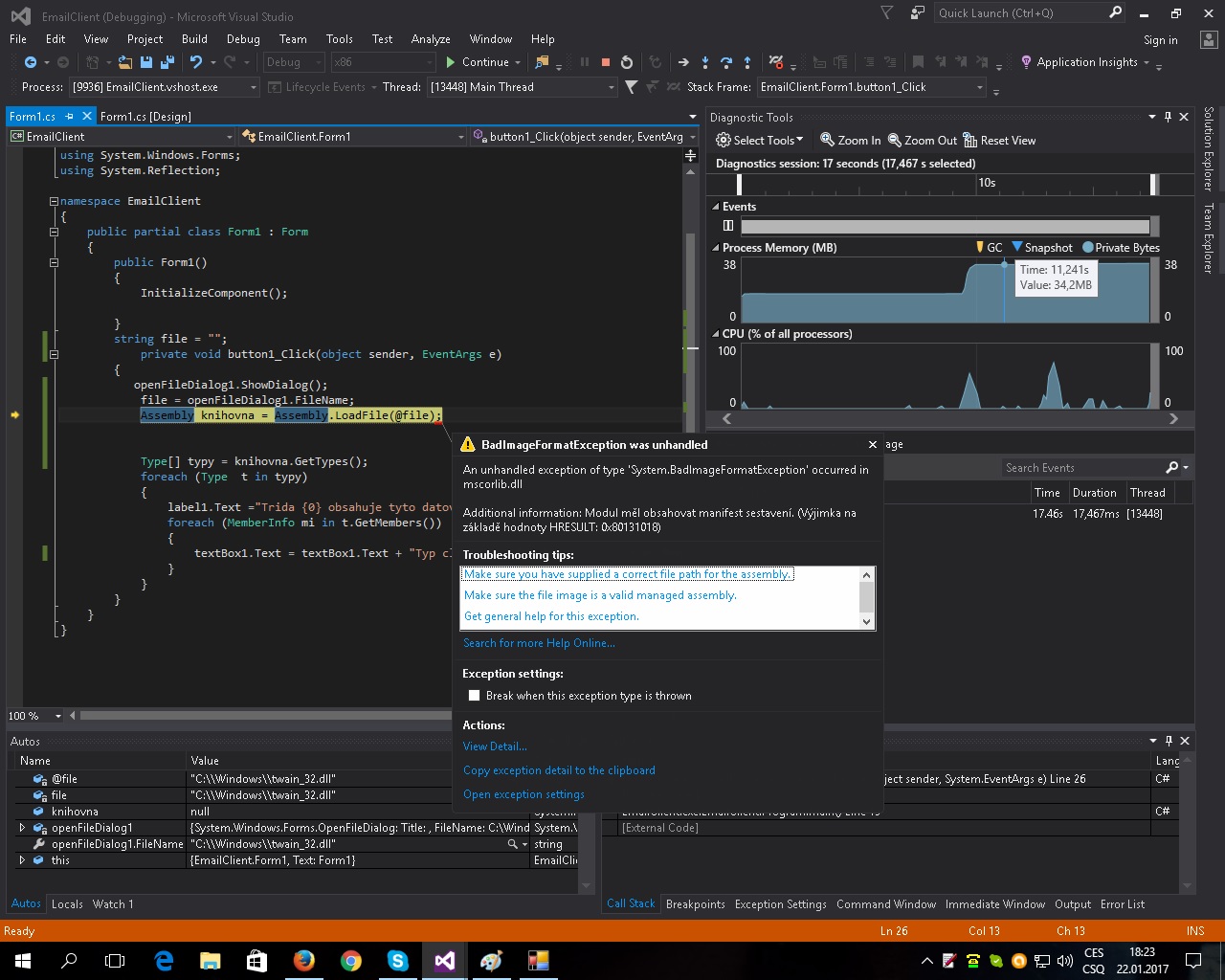Open the Select Tools dropdown
This screenshot has height=980, width=1225.
tap(760, 141)
